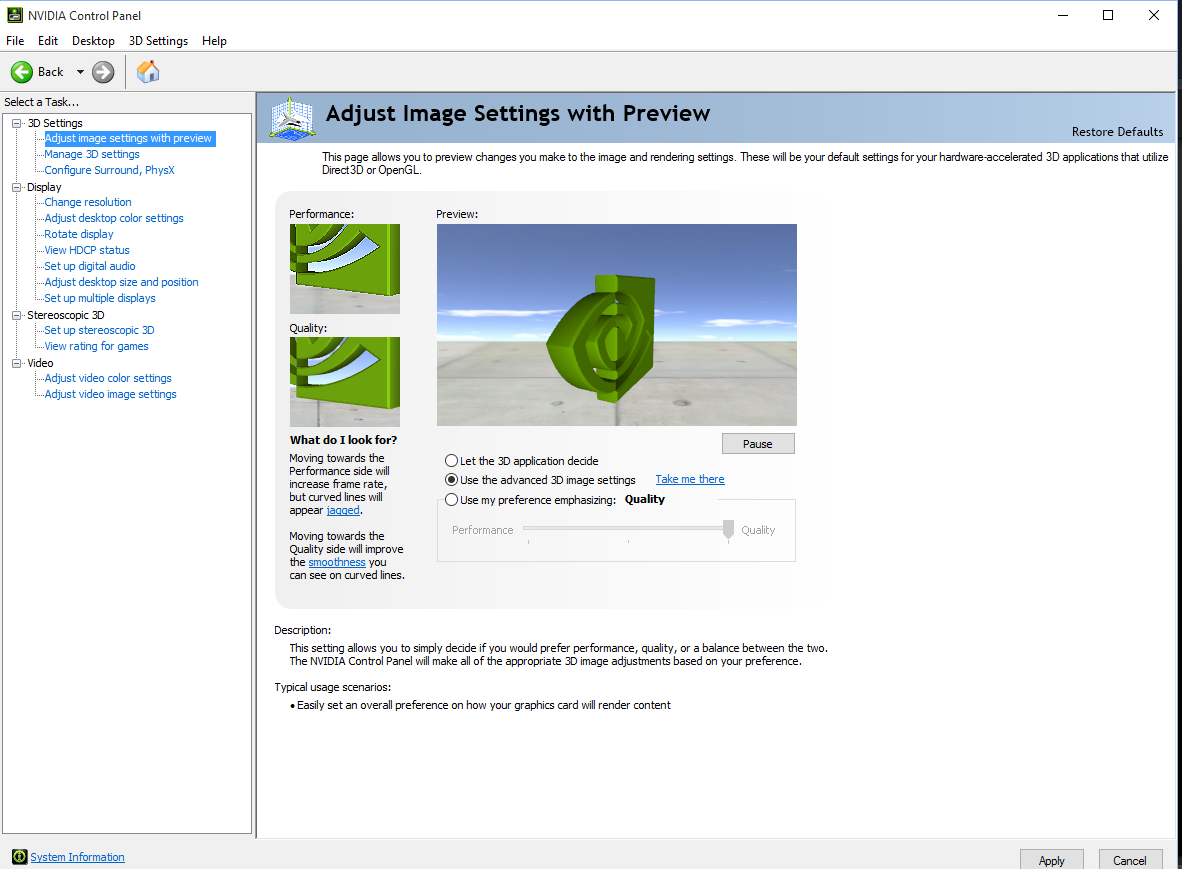Viewport: 1182px width, 869px height.
Task: Click the Performance label left of slider
Action: pyautogui.click(x=482, y=530)
